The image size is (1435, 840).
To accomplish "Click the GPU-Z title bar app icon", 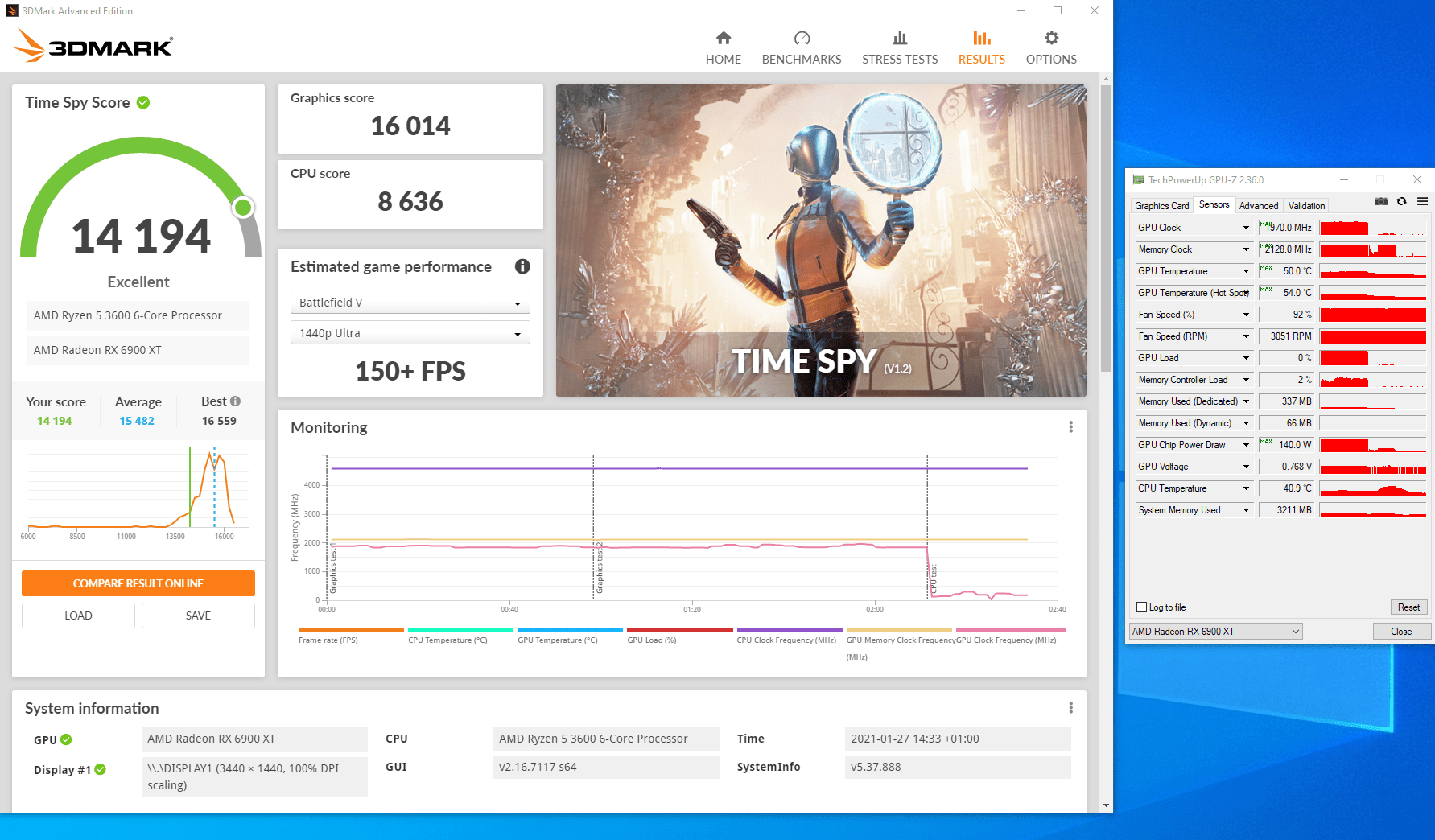I will pos(1138,180).
